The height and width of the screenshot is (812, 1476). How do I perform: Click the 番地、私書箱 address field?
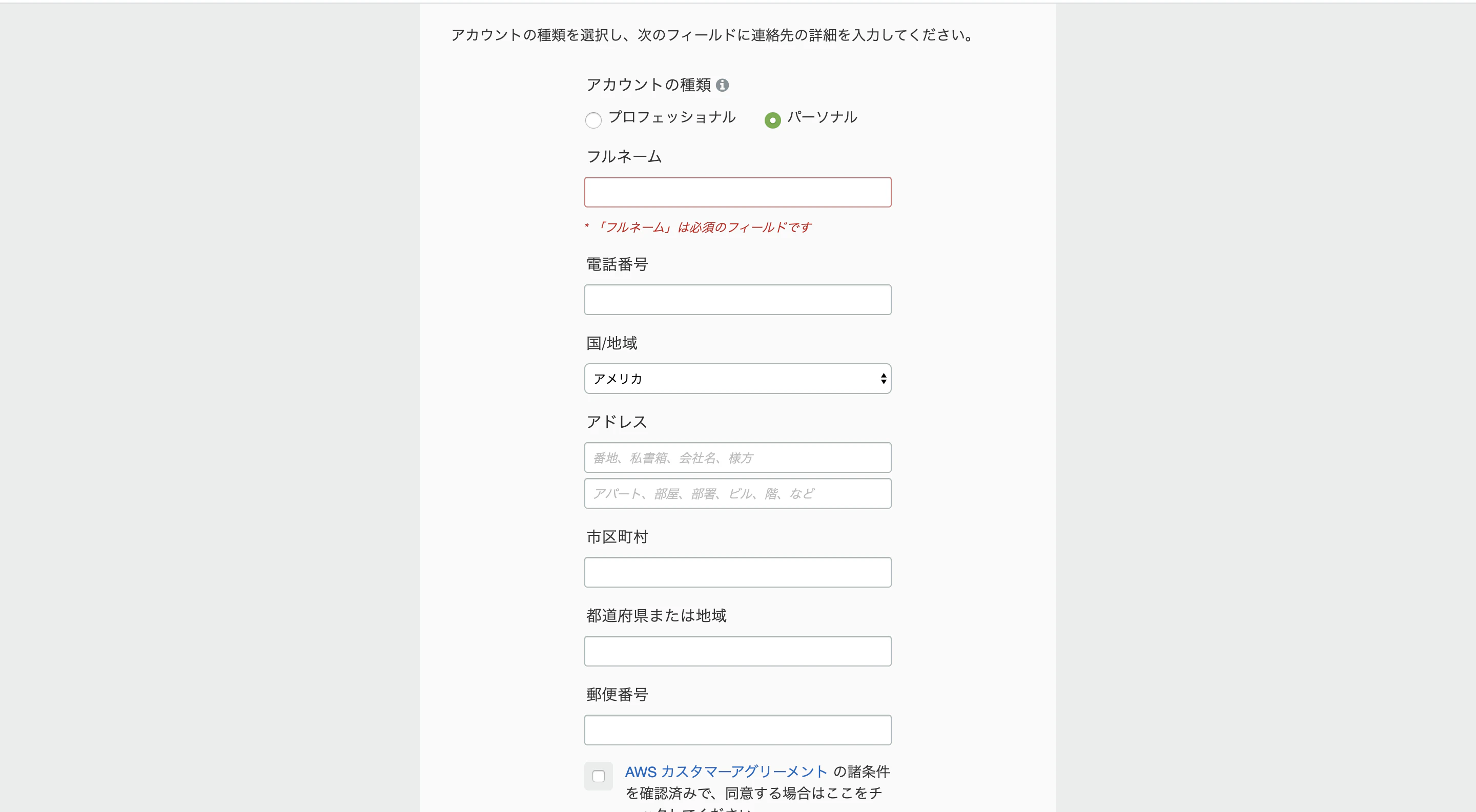click(737, 457)
